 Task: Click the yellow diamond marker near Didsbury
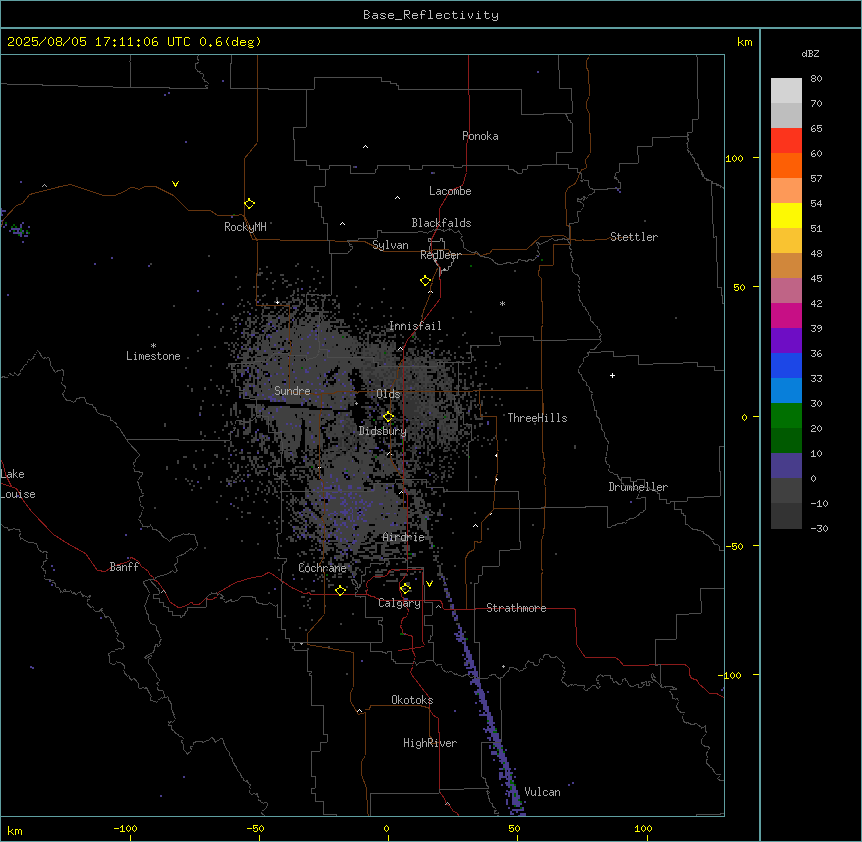pyautogui.click(x=388, y=417)
